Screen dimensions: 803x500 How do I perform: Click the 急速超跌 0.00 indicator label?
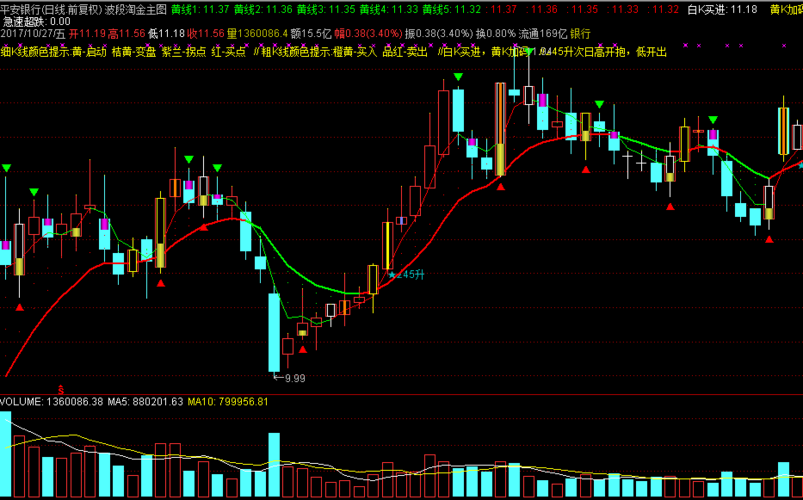(x=36, y=21)
